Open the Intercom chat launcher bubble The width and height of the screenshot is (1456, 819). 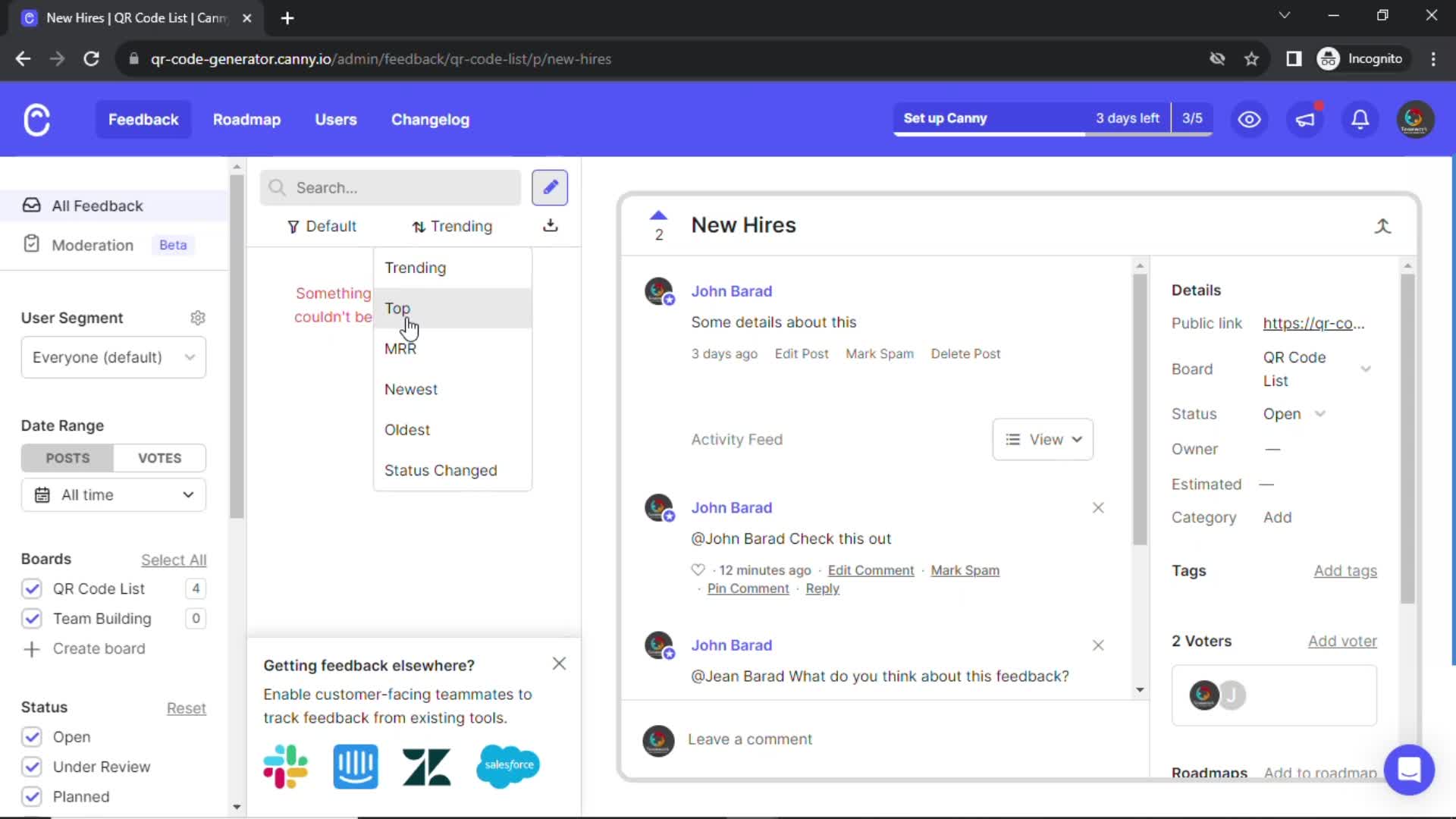[x=1409, y=770]
